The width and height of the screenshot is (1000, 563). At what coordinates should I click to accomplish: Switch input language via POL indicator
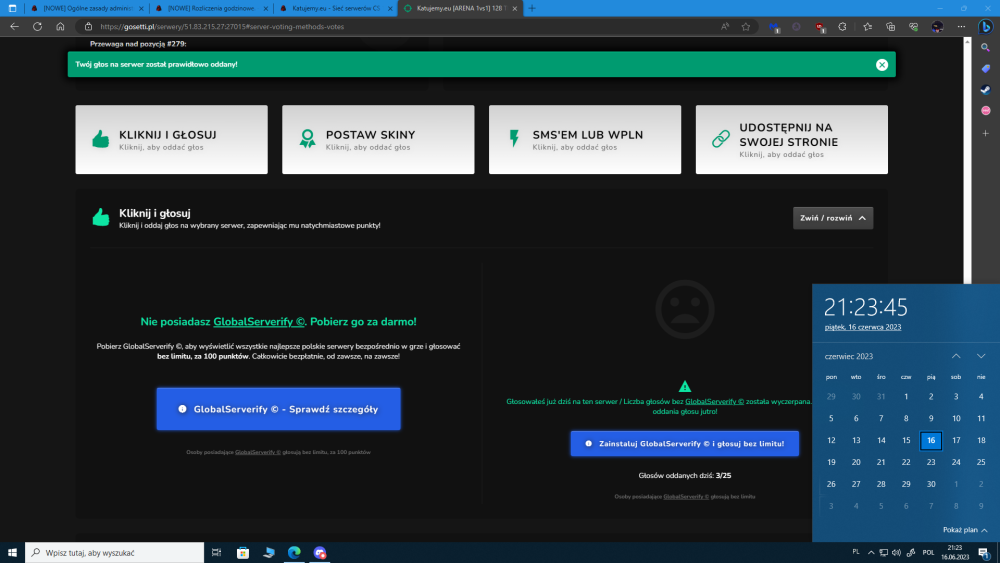pos(928,553)
